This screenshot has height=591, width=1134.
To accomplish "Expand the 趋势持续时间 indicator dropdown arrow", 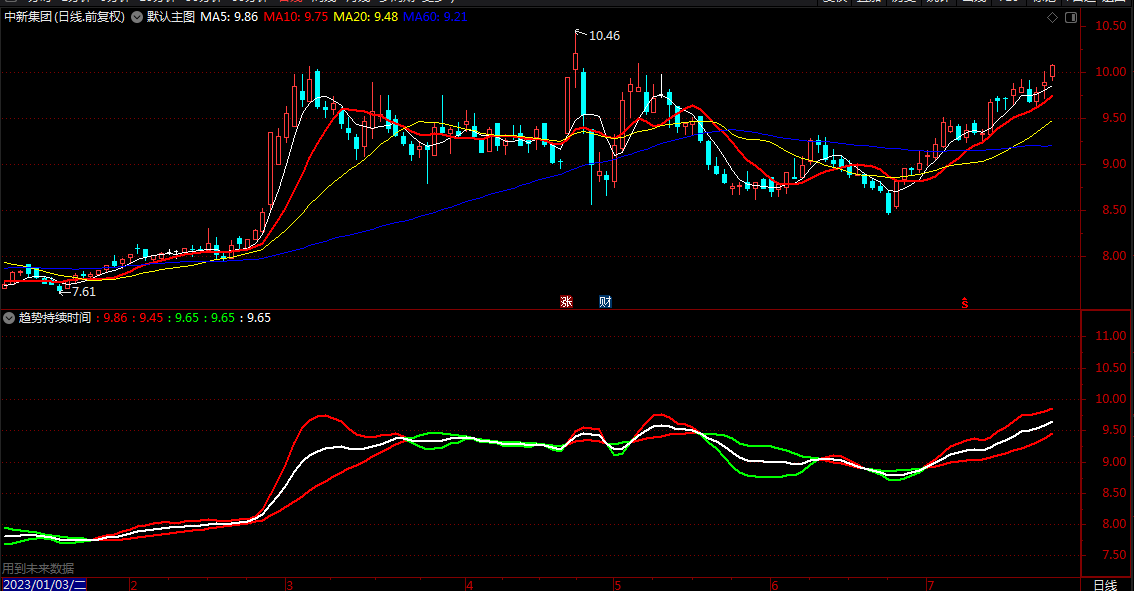I will [9, 318].
